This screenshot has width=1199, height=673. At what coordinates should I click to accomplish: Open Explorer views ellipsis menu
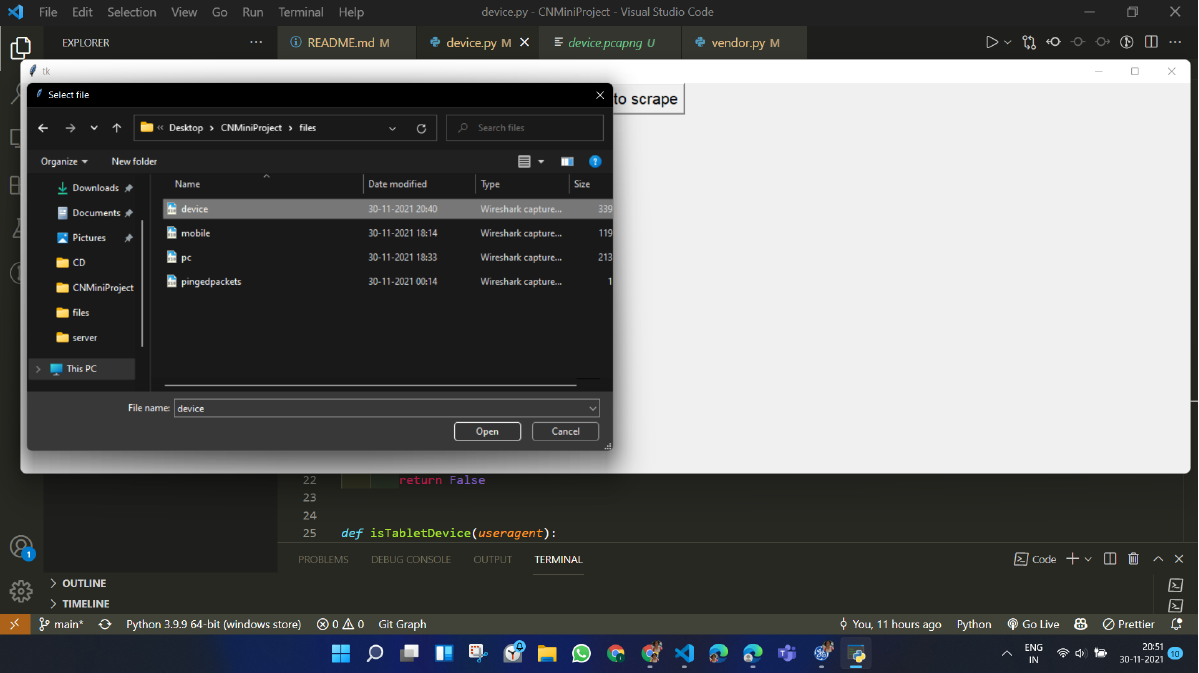coord(256,42)
